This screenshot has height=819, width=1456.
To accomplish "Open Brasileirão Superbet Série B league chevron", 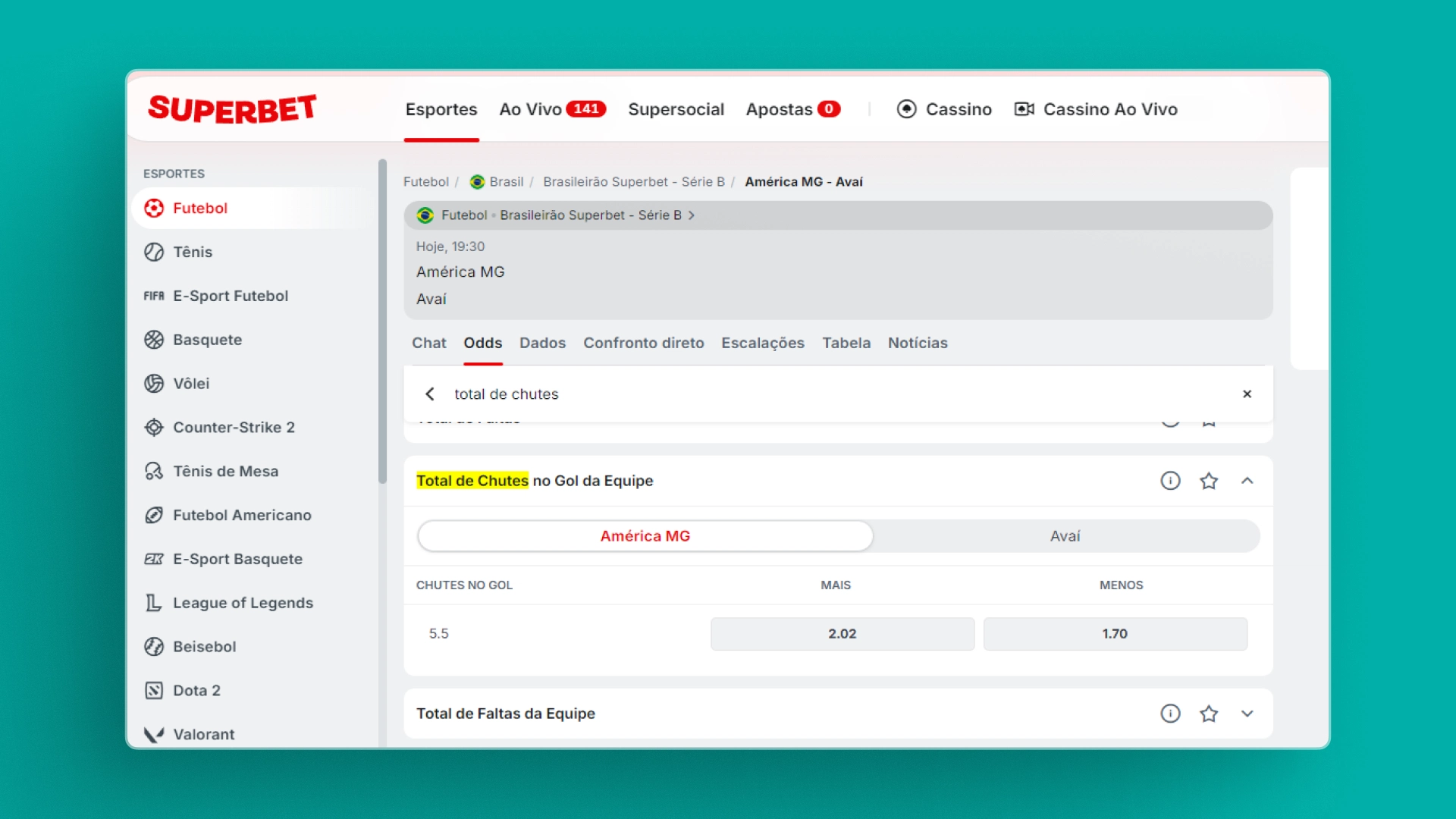I will 692,215.
